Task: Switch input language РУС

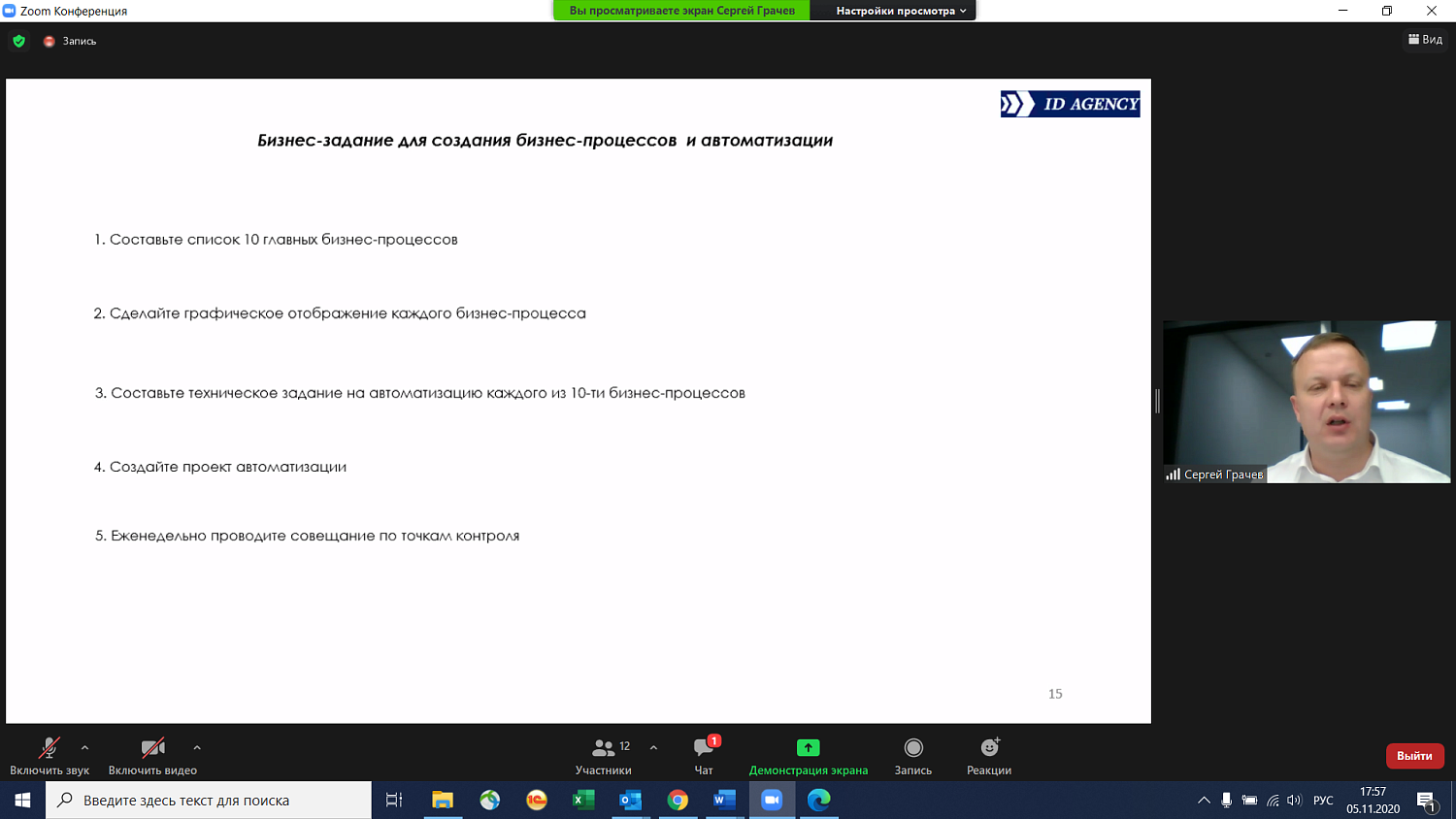Action: coord(1323,800)
